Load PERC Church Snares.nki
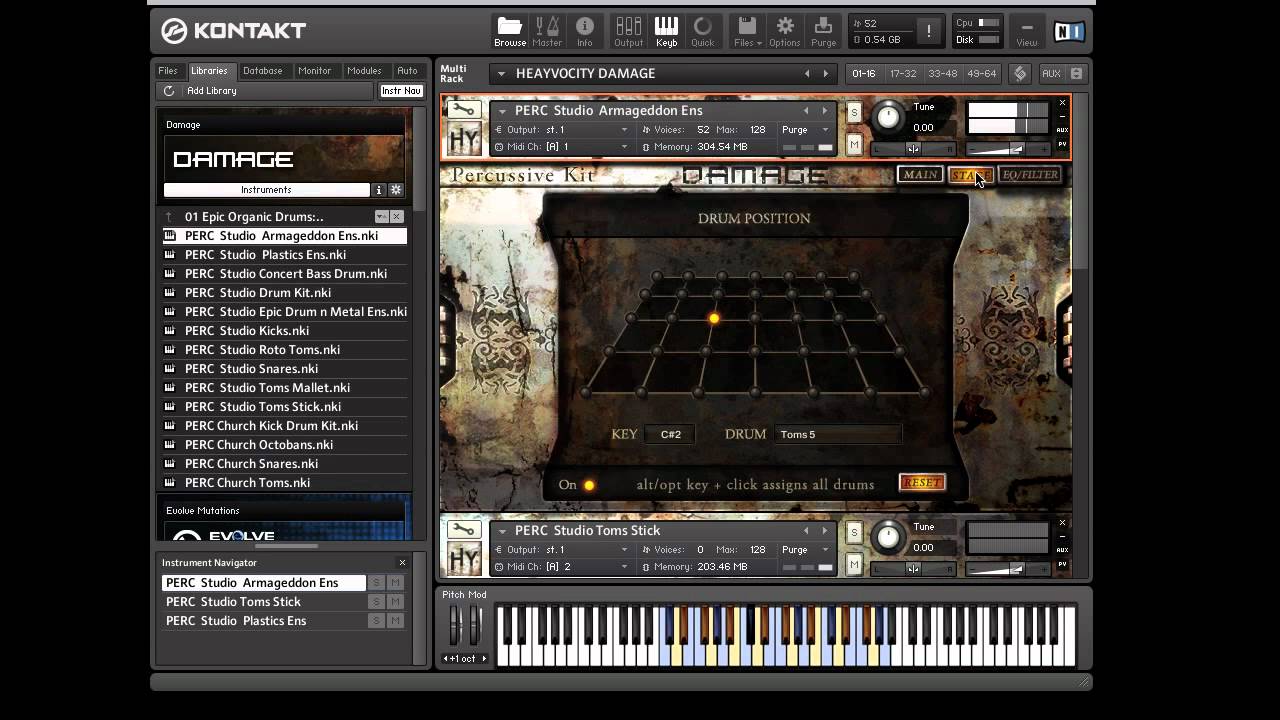This screenshot has width=1280, height=720. click(284, 464)
